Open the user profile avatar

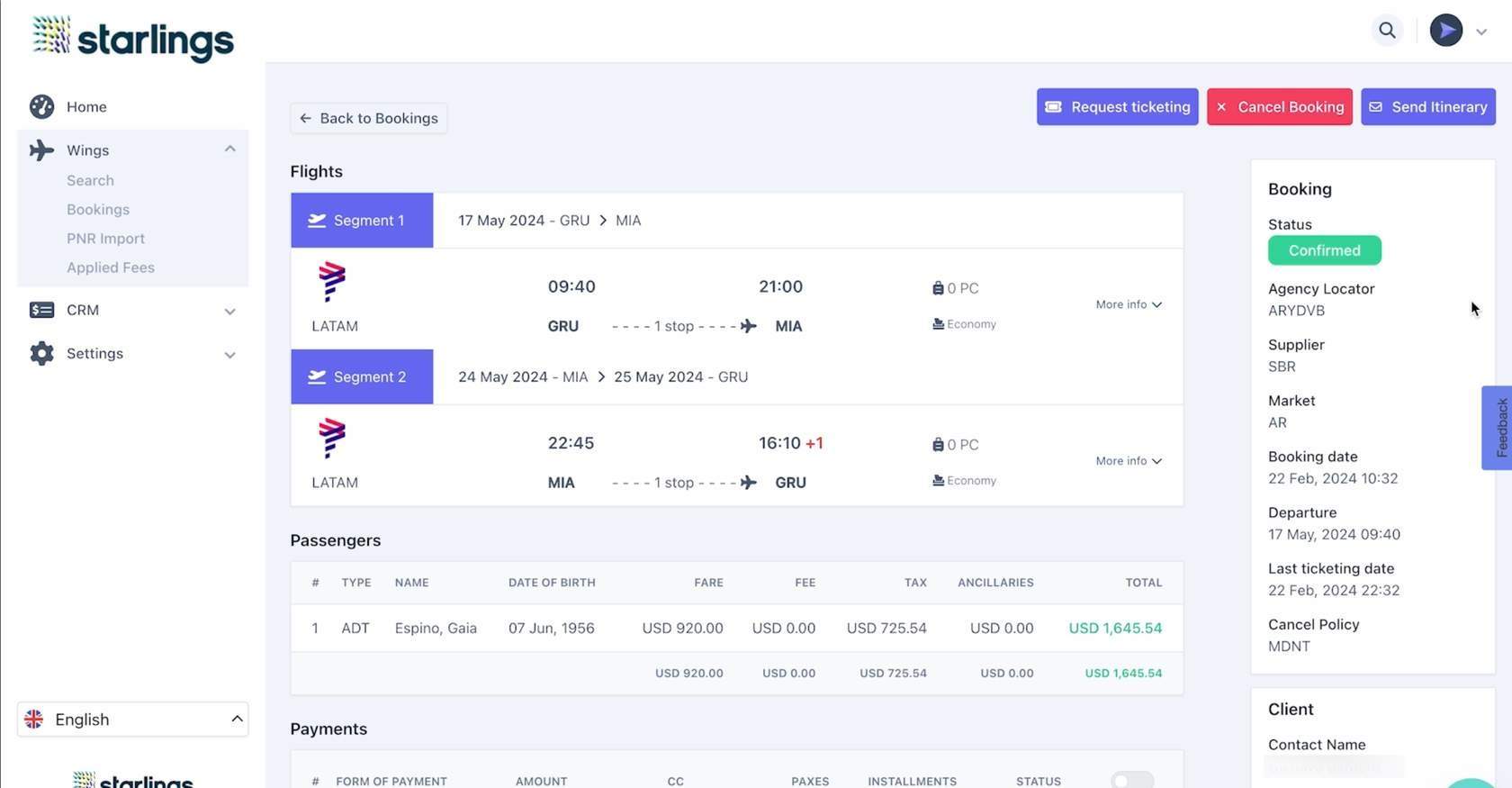pos(1445,31)
